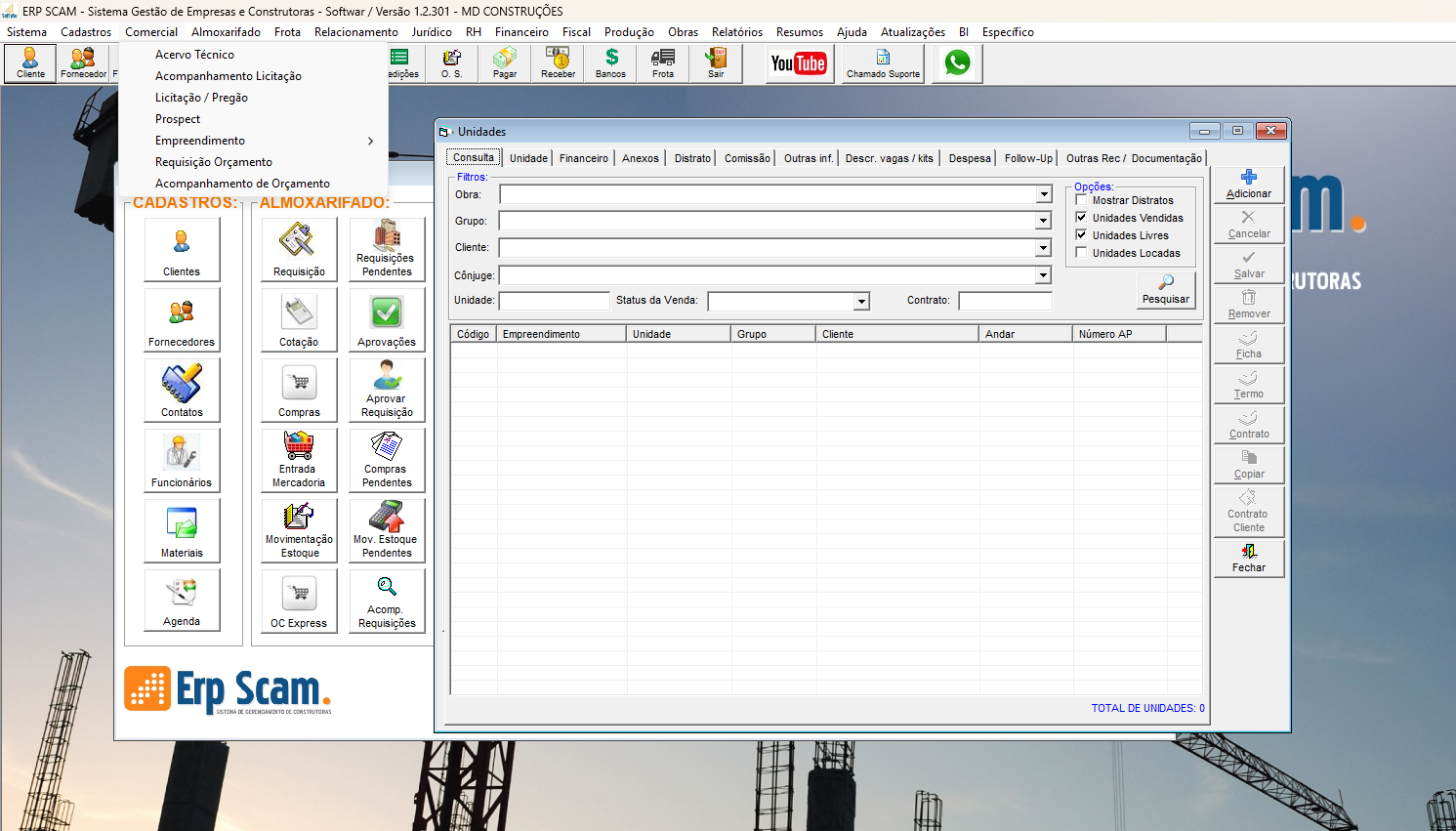This screenshot has height=831, width=1456.
Task: Click the O. S. toolbar icon
Action: pos(452,63)
